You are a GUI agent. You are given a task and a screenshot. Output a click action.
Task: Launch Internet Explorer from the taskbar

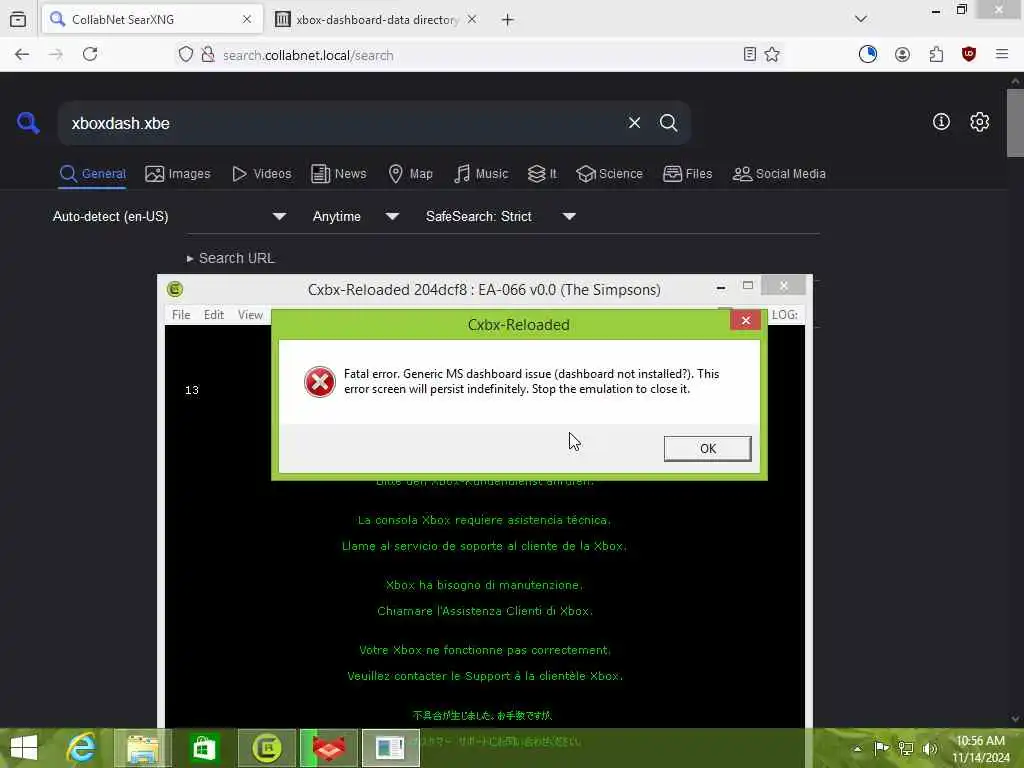82,748
